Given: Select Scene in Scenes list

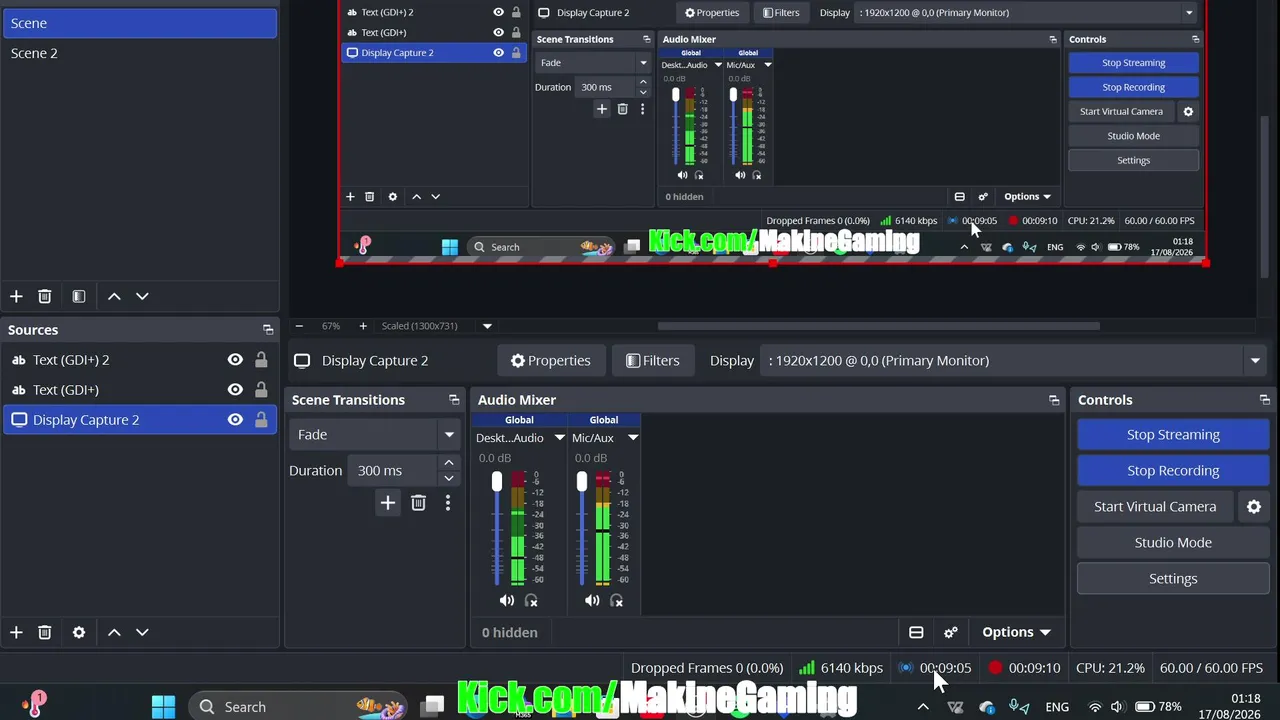Looking at the screenshot, I should pyautogui.click(x=139, y=23).
